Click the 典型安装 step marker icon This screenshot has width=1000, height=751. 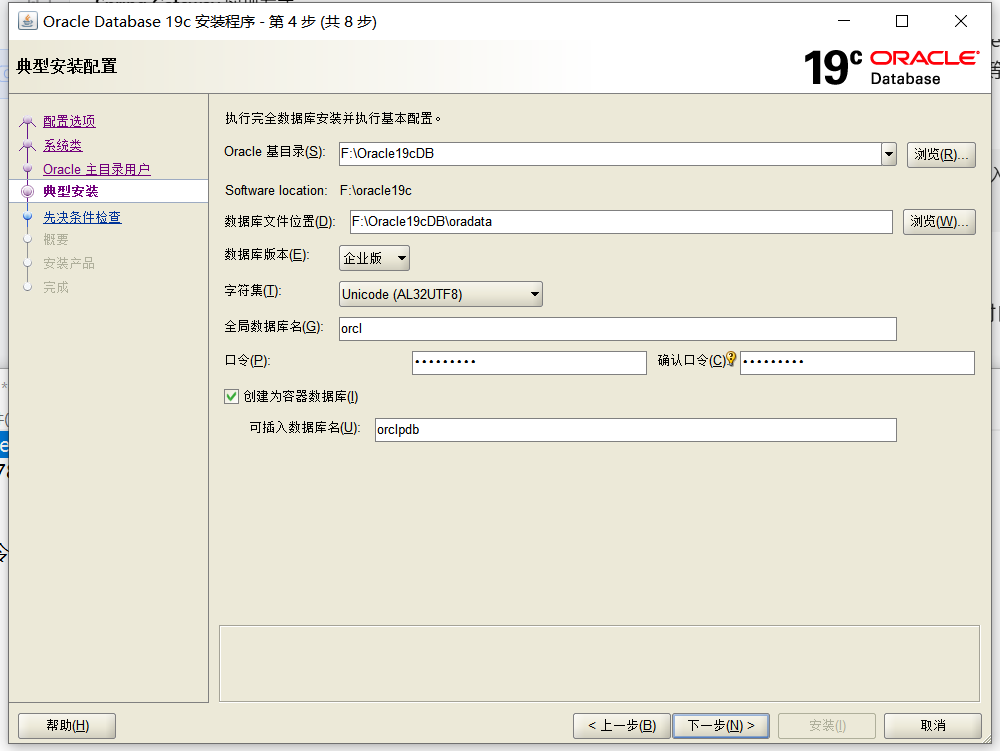27,191
